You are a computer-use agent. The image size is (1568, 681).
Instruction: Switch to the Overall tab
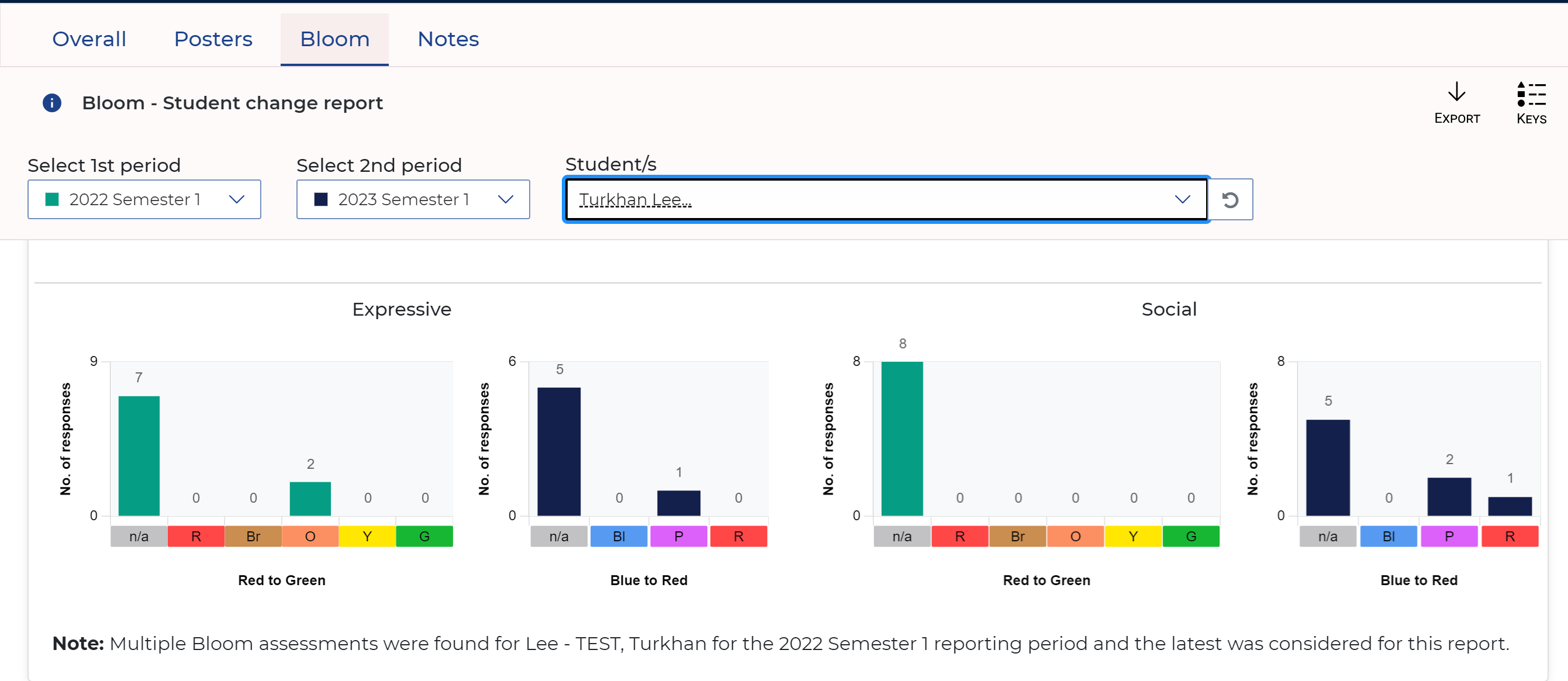pyautogui.click(x=89, y=40)
